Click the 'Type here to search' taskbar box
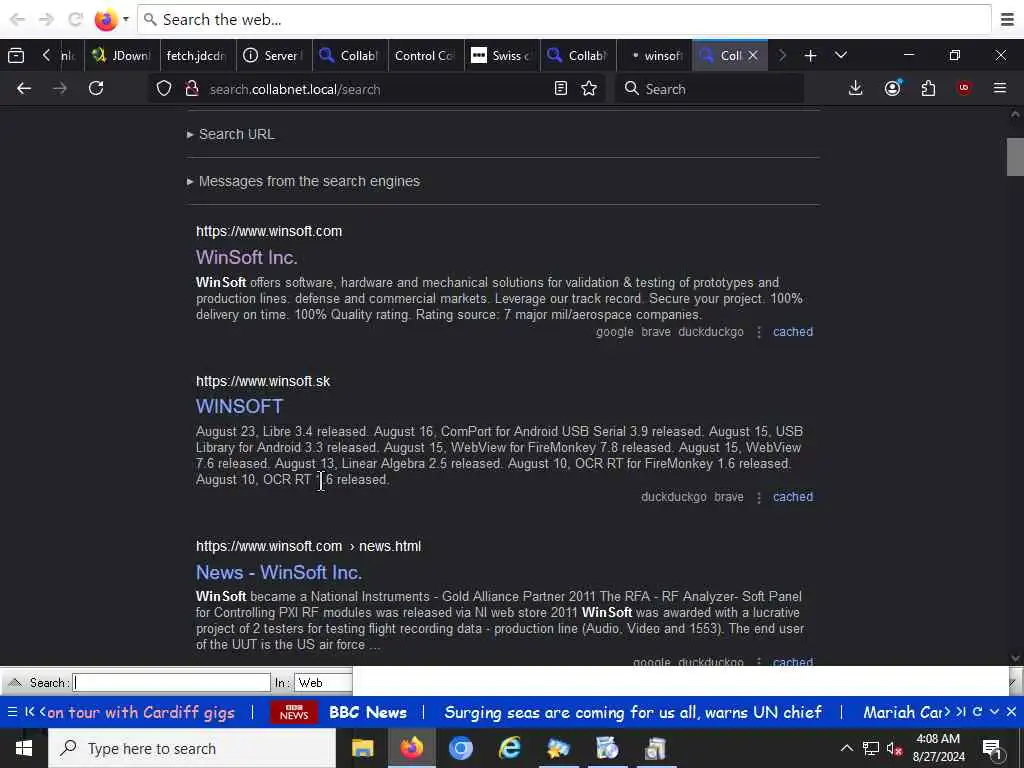The image size is (1024, 768). point(192,748)
